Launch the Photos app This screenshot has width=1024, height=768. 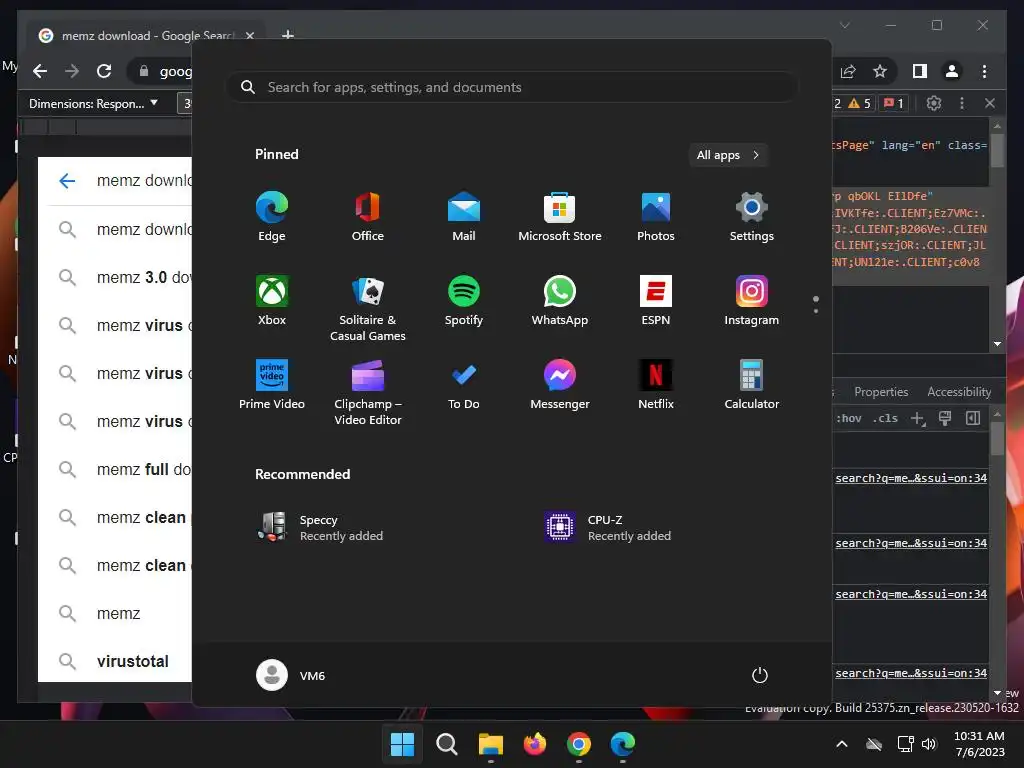656,217
